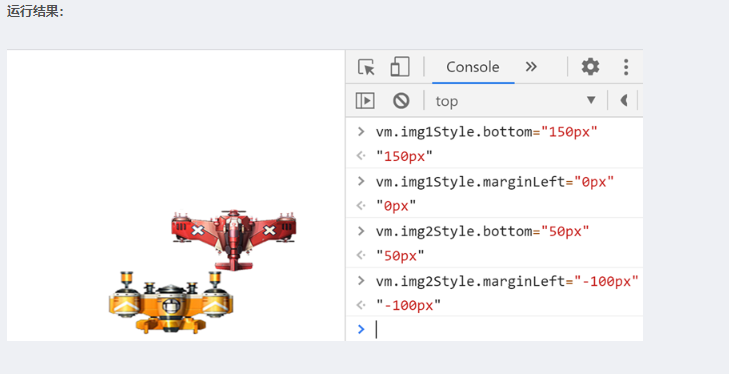Viewport: 729px width, 374px height.
Task: Toggle the device toolbar icon
Action: [400, 67]
